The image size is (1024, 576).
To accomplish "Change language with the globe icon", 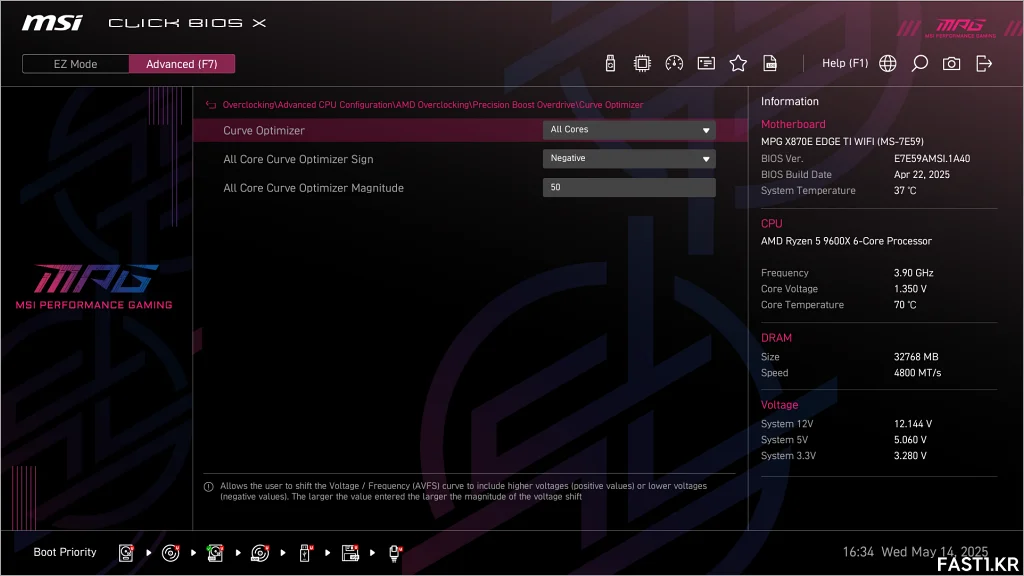I will pos(888,63).
